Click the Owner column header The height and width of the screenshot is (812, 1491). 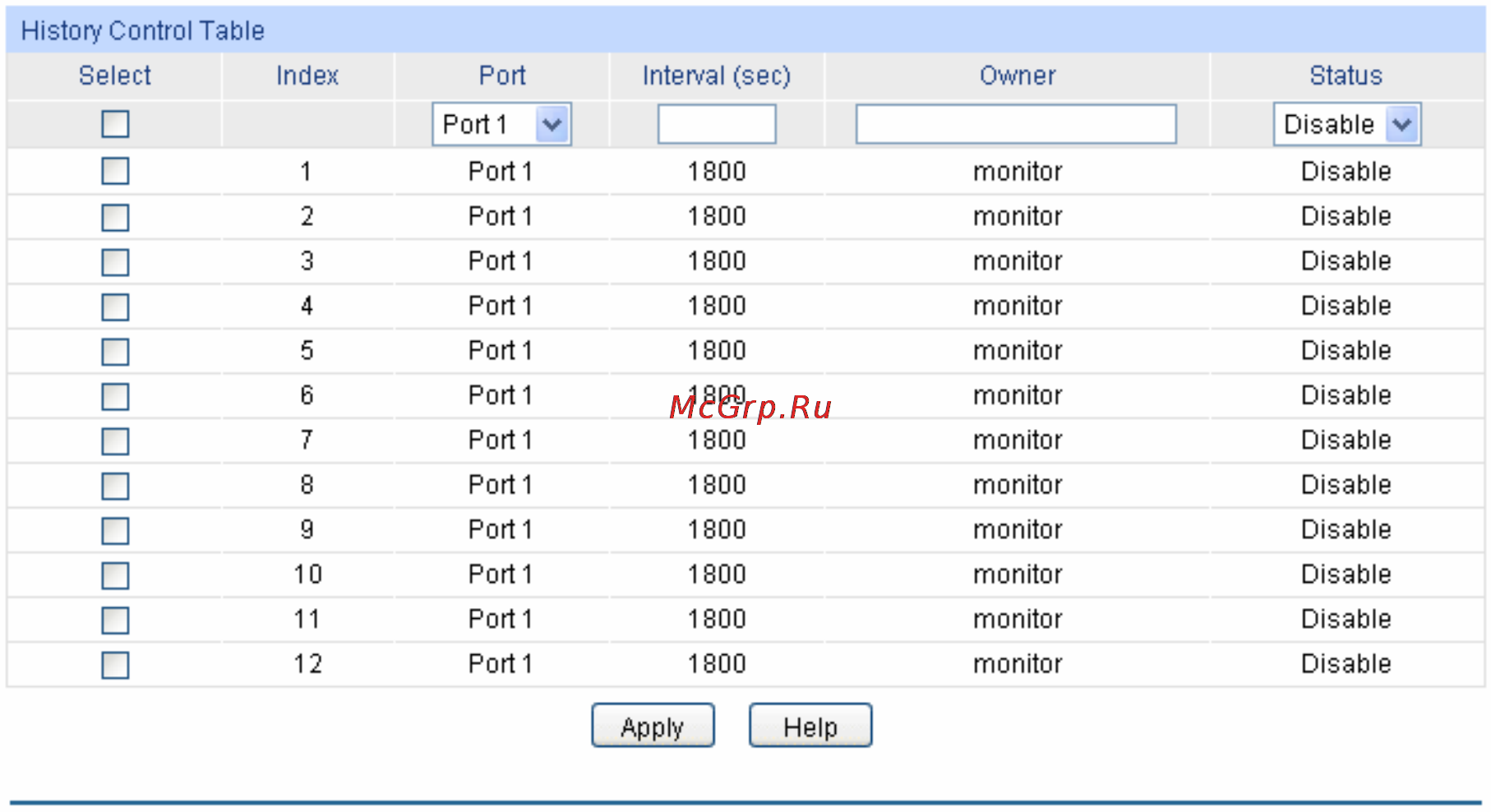click(x=1018, y=76)
